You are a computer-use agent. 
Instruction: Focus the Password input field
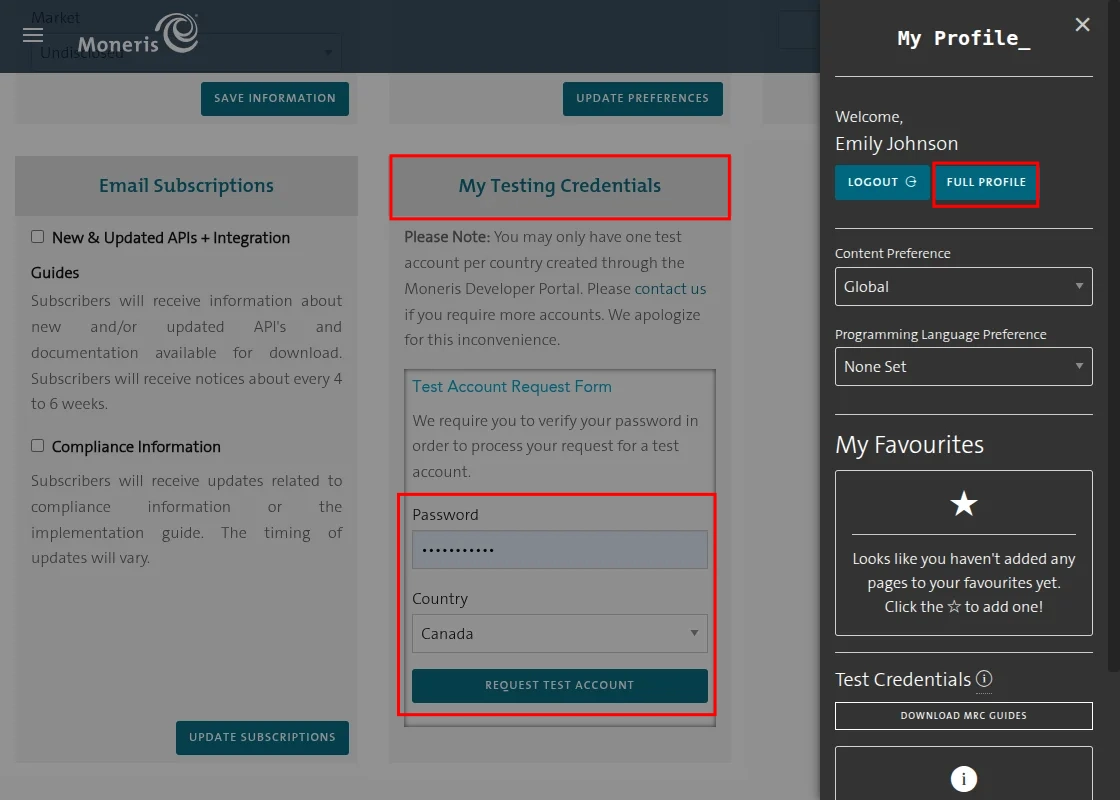tap(559, 549)
